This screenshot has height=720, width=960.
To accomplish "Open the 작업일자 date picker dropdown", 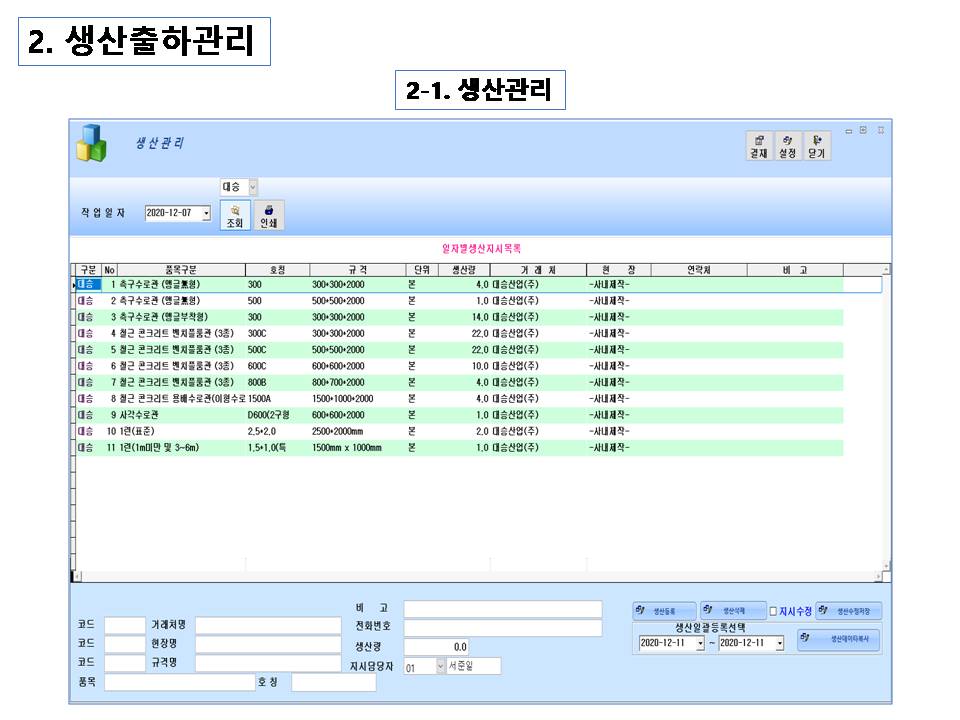I will pos(206,213).
